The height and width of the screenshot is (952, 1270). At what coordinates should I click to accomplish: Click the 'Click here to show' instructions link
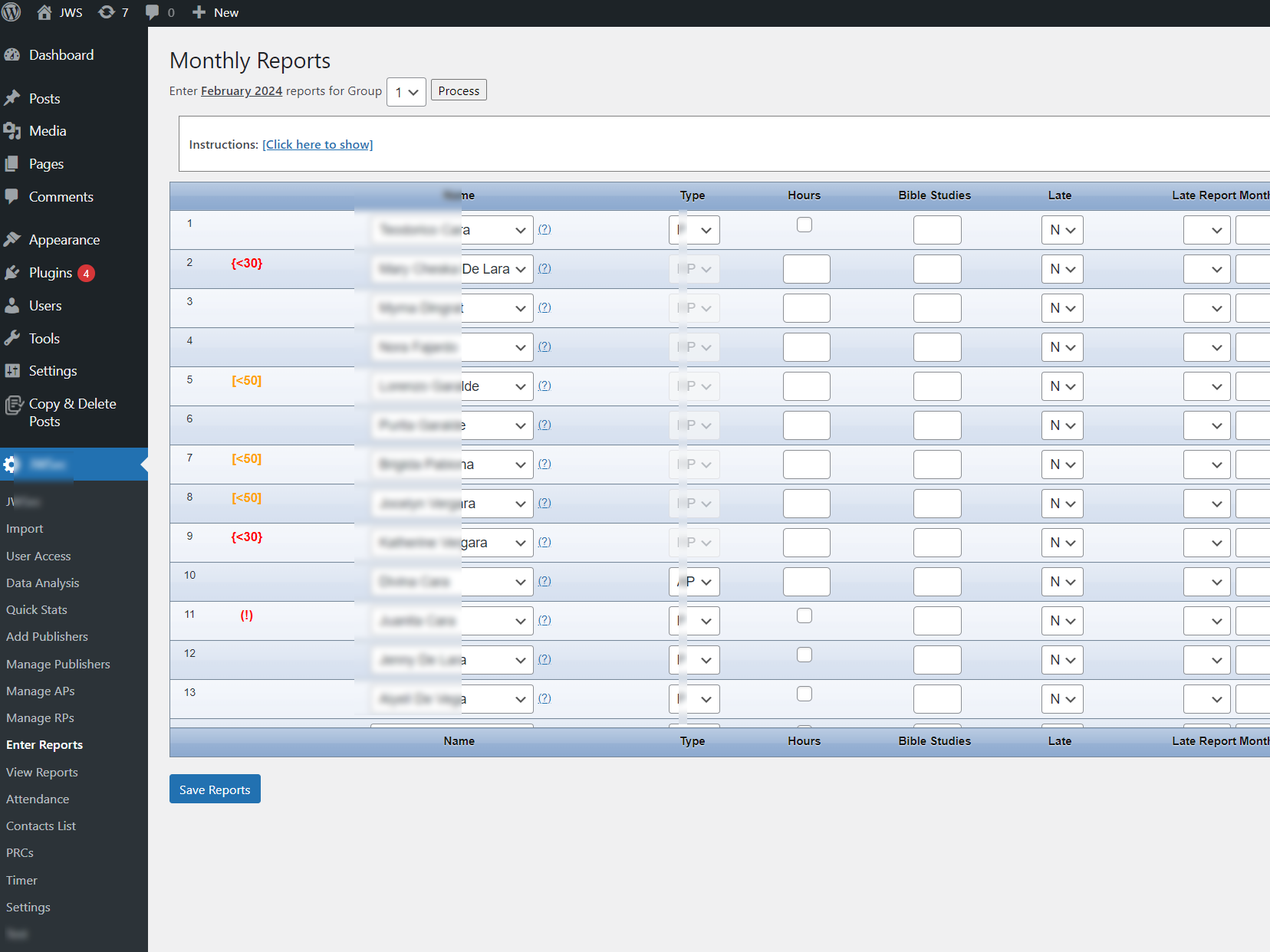pos(317,145)
